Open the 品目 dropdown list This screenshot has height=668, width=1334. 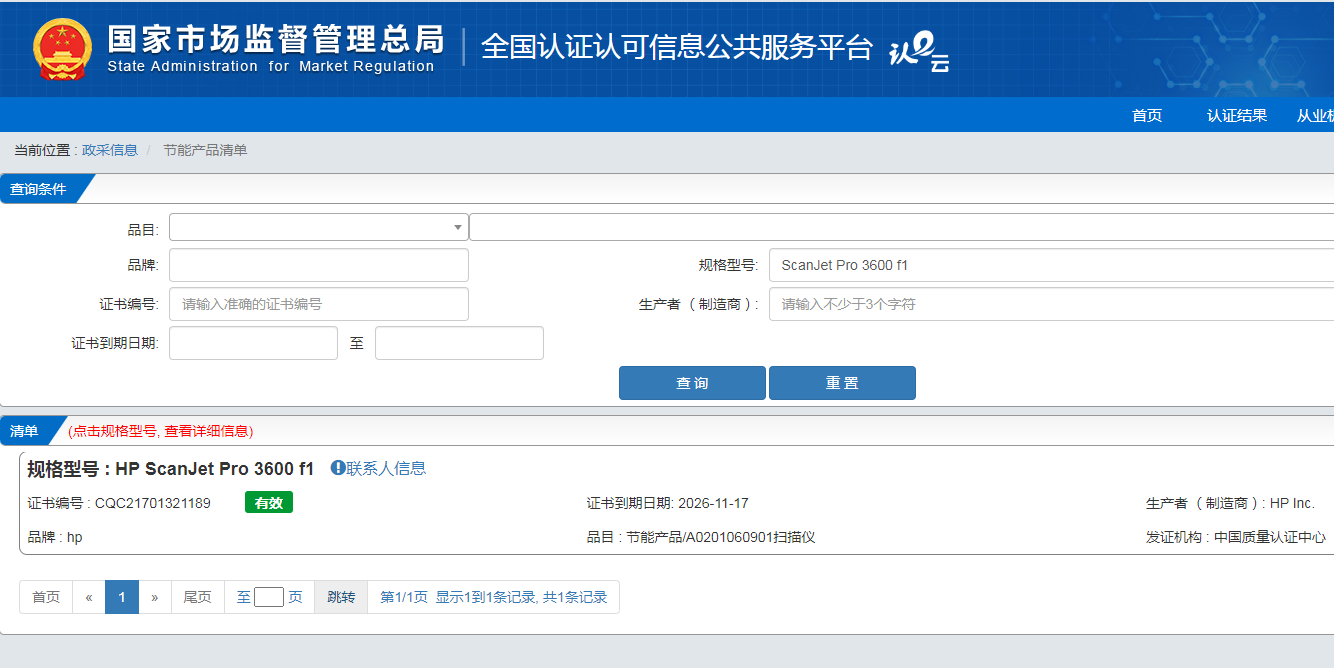(319, 227)
